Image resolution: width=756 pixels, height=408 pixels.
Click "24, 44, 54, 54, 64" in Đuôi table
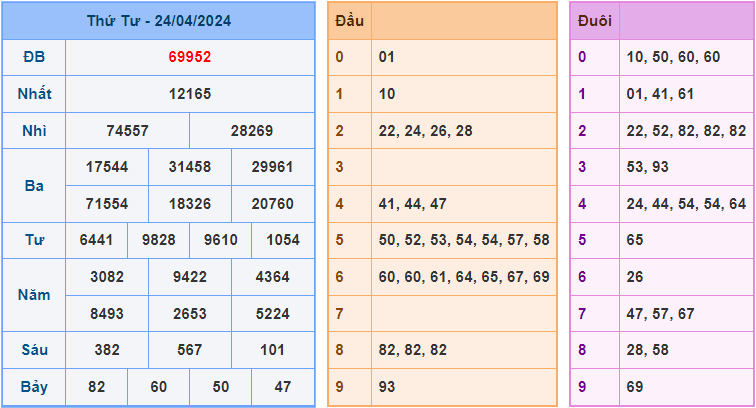(x=686, y=204)
